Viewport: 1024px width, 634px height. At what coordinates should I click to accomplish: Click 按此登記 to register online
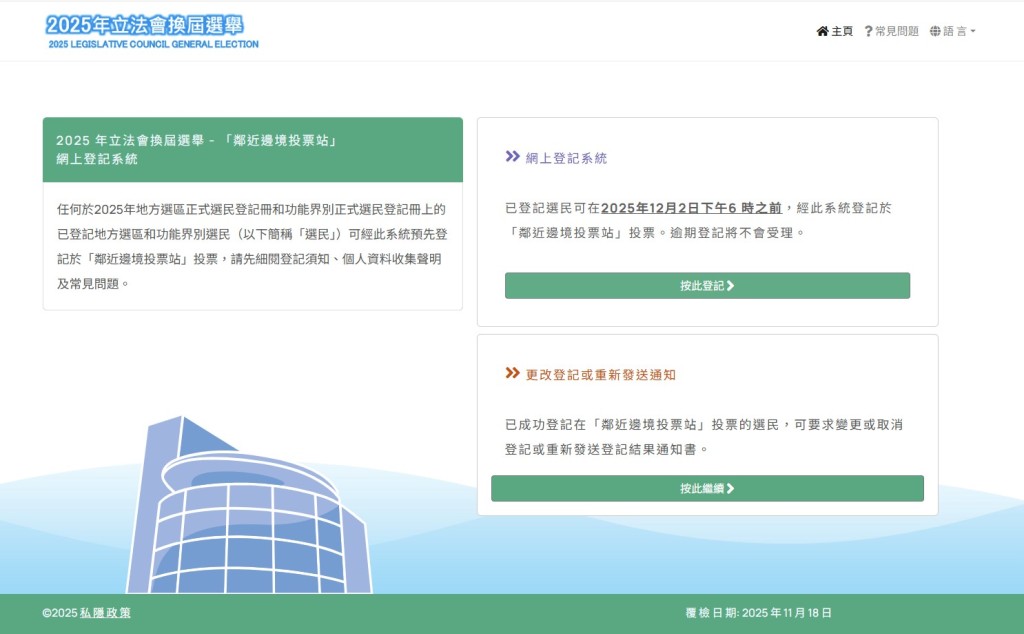[x=707, y=285]
